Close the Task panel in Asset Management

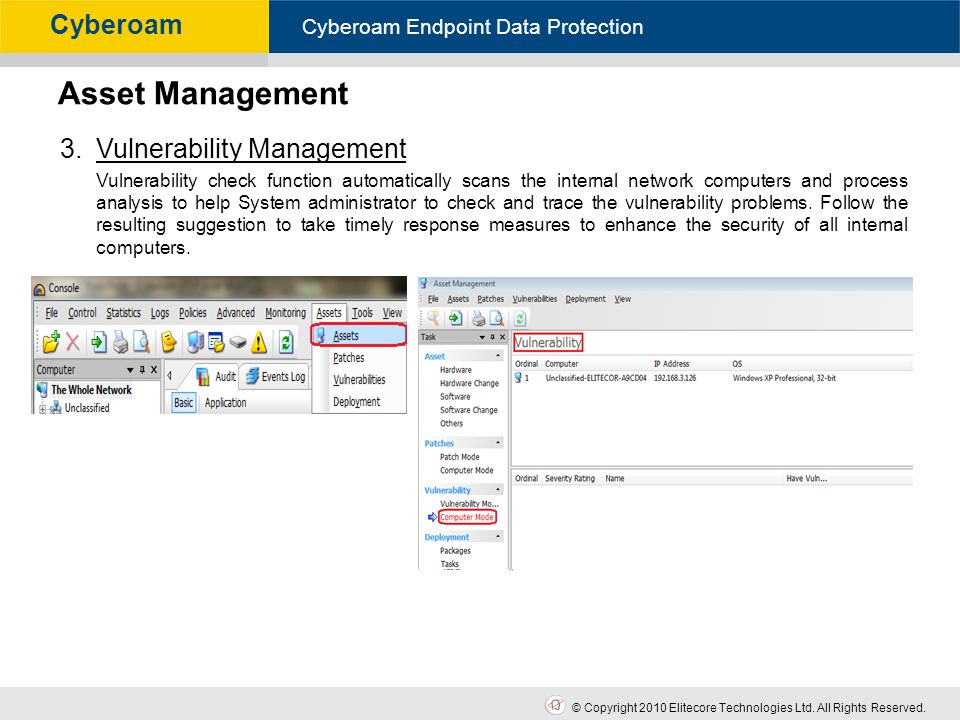coord(502,337)
